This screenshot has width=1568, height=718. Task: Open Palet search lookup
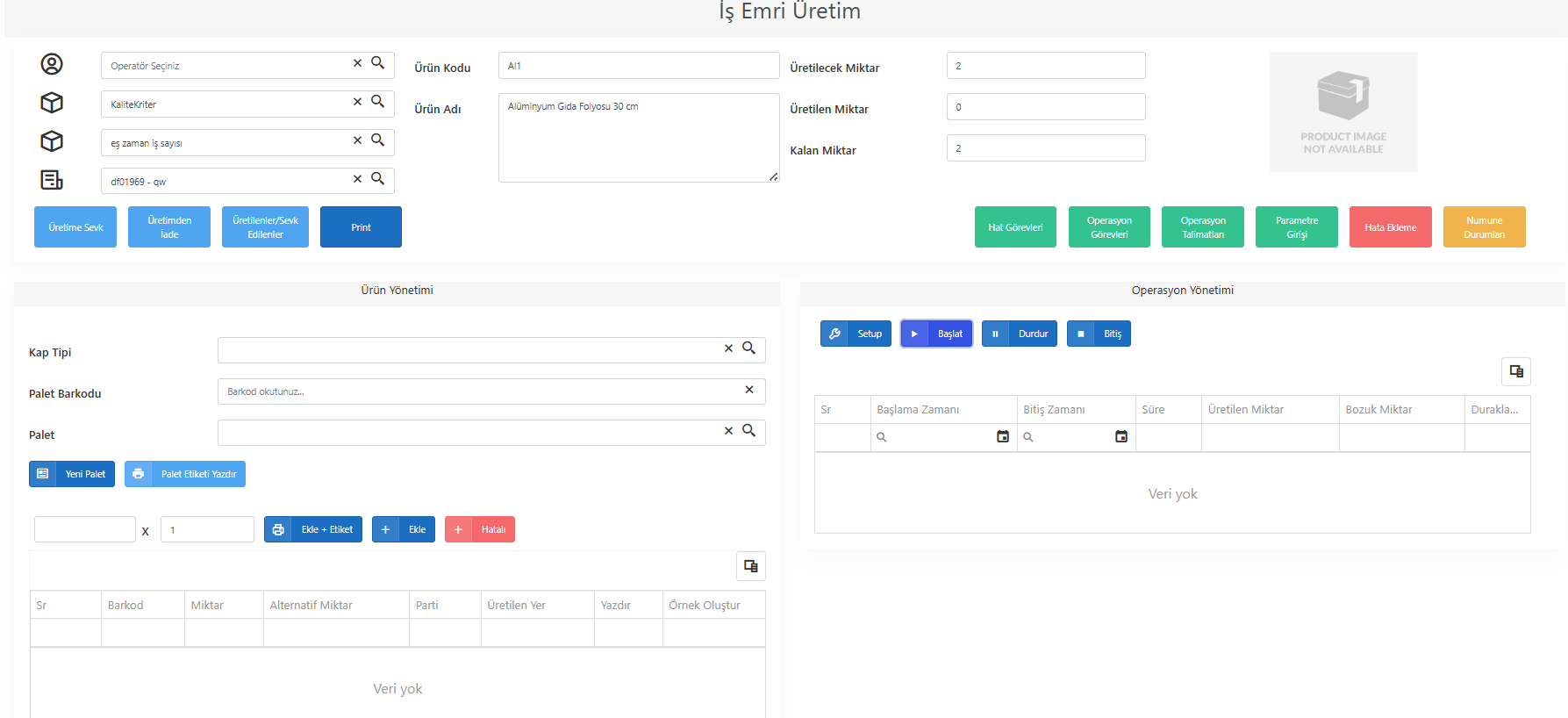click(748, 431)
